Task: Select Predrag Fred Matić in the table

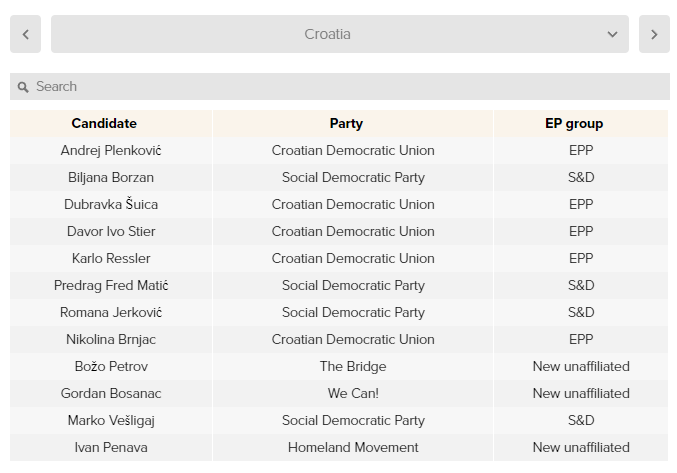Action: 111,286
